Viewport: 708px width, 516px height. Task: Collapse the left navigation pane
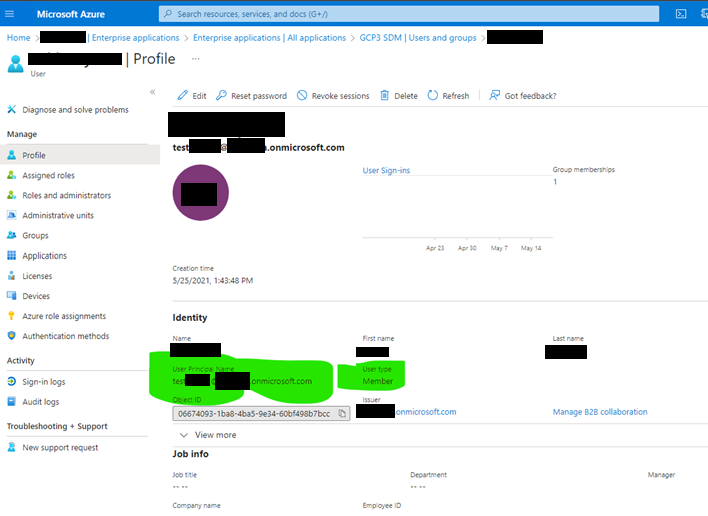point(153,92)
